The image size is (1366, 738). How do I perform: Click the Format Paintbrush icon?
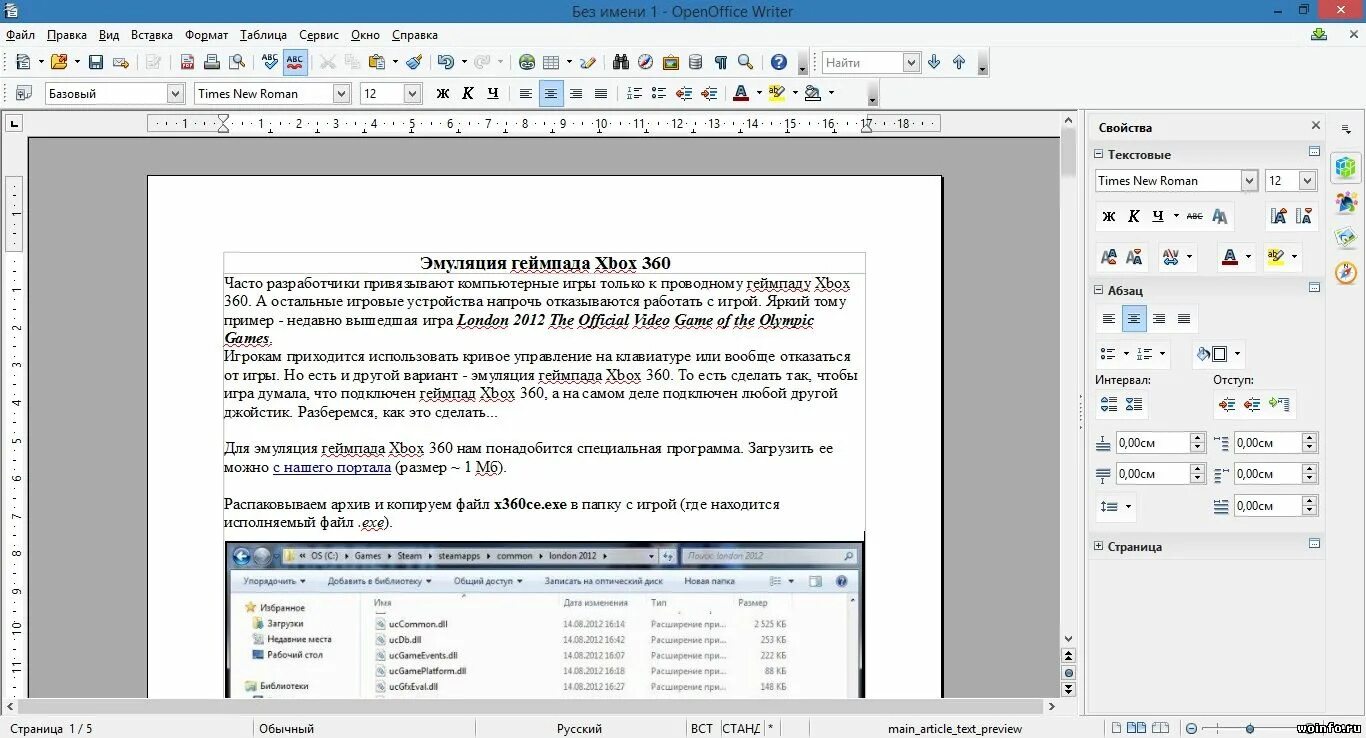coord(414,62)
